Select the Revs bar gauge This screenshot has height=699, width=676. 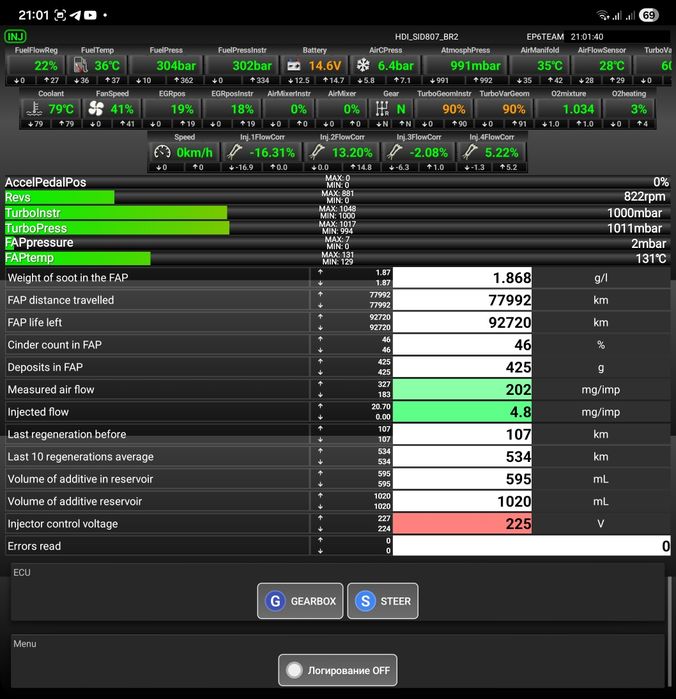[338, 197]
